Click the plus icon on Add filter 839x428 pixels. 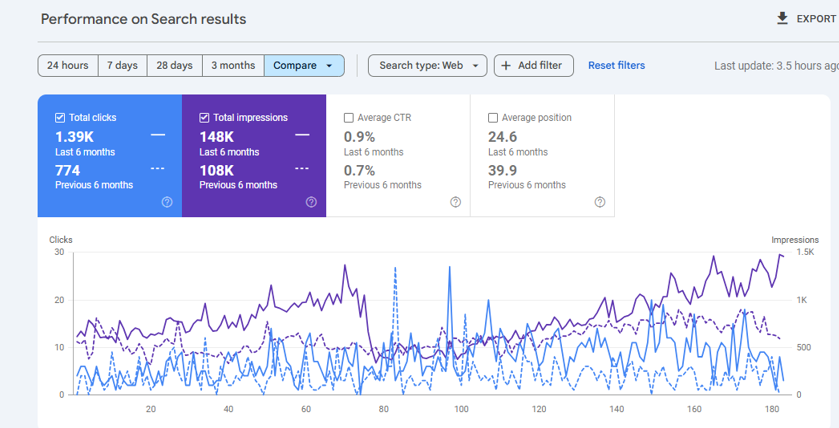[506, 66]
